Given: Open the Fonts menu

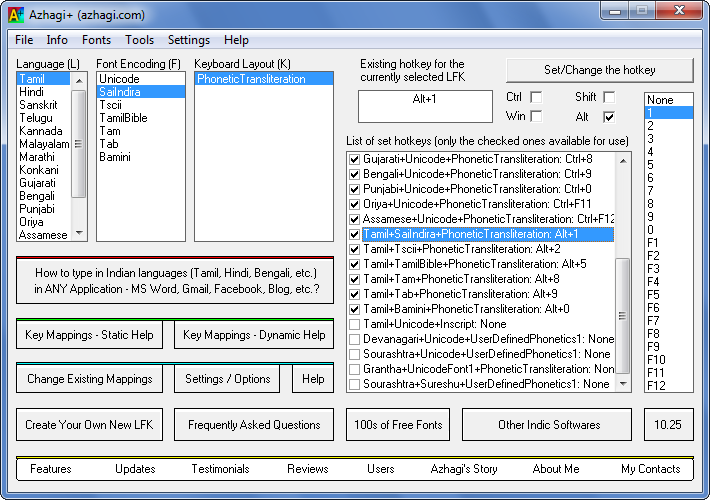Looking at the screenshot, I should pyautogui.click(x=96, y=40).
